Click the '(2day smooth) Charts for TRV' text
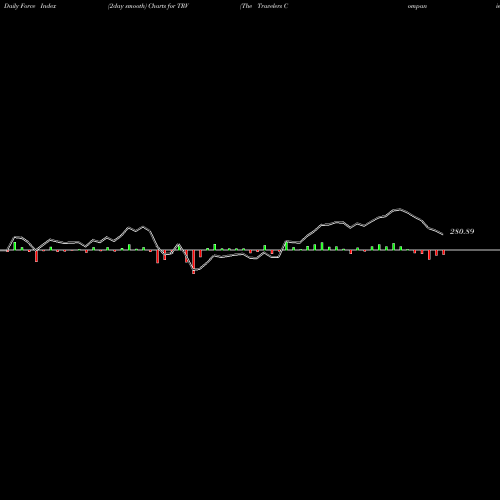Screen dimensions: 500x500 coord(148,6)
